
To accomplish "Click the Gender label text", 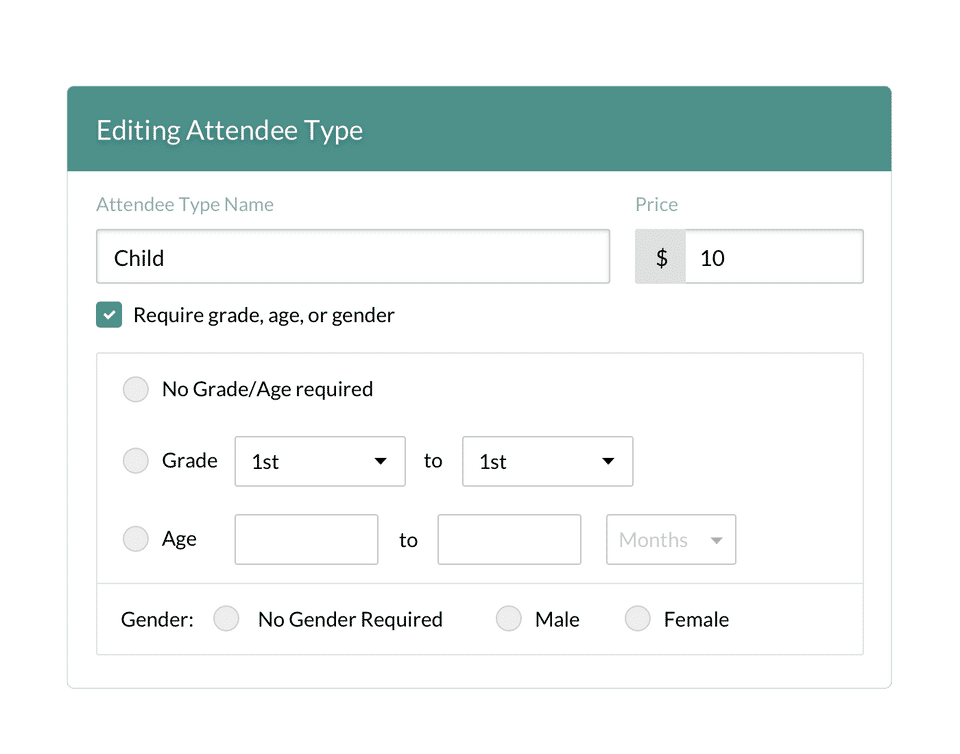I will click(157, 620).
